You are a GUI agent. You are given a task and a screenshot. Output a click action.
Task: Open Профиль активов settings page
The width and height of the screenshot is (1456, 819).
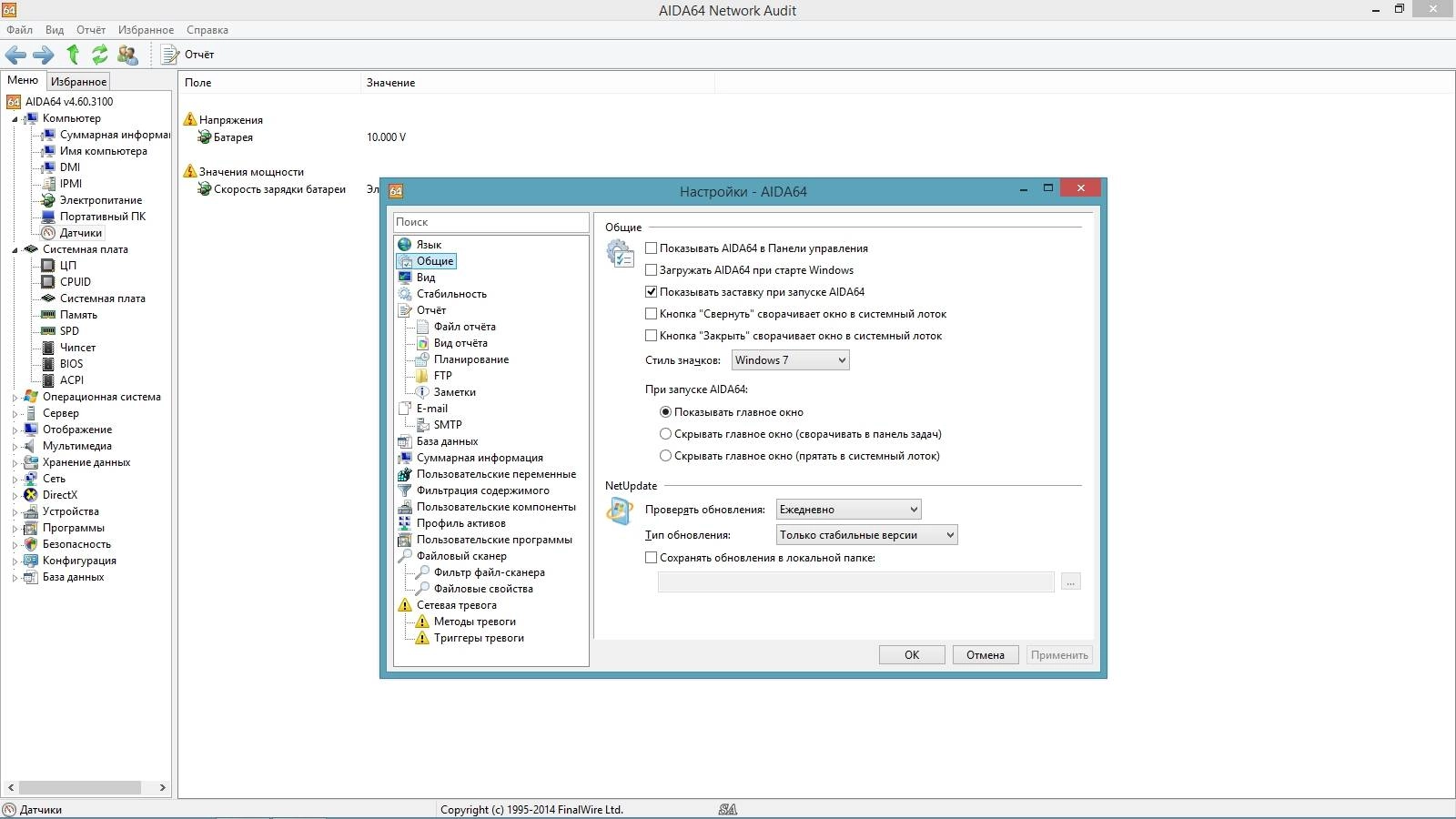coord(460,523)
